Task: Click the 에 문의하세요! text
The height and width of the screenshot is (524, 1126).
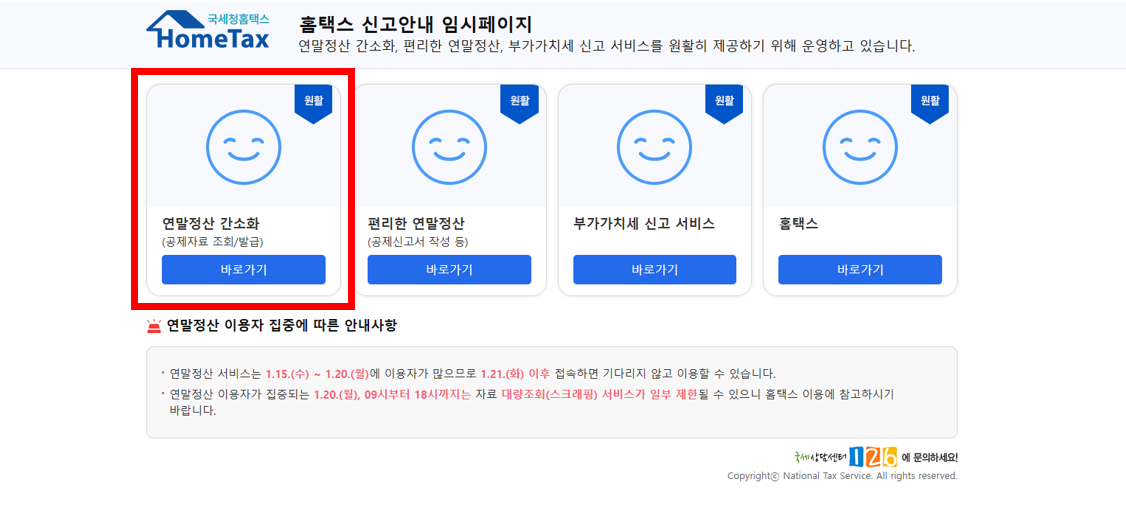Action: (929, 457)
